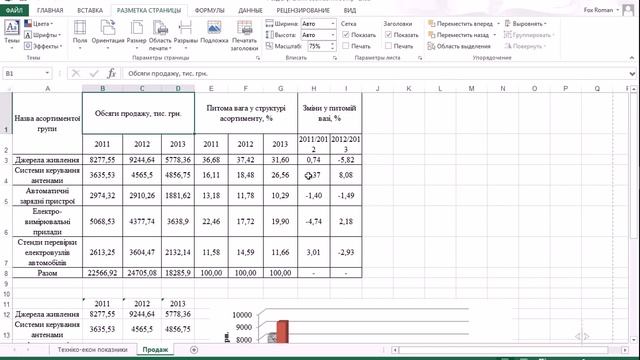Select cell with value -5,82
This screenshot has height=360, width=640.
click(x=346, y=160)
